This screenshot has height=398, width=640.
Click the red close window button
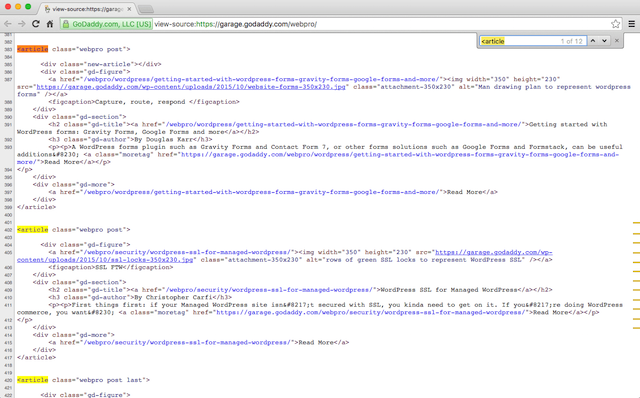pyautogui.click(x=8, y=7)
